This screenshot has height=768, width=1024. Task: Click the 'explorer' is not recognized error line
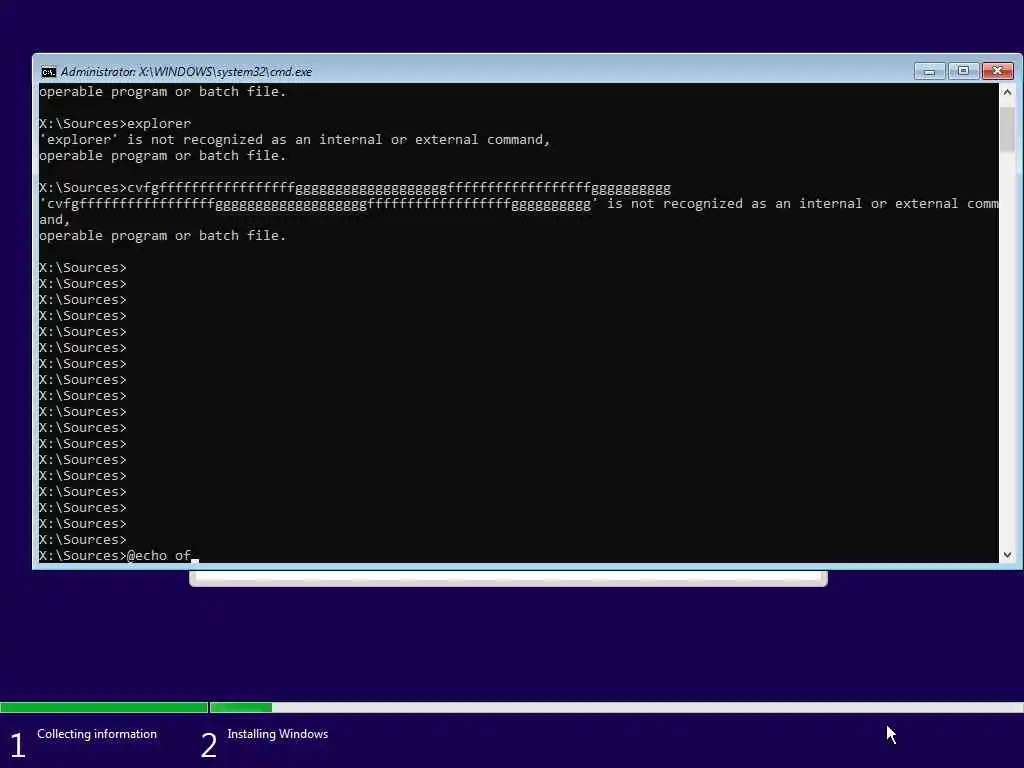tap(295, 140)
